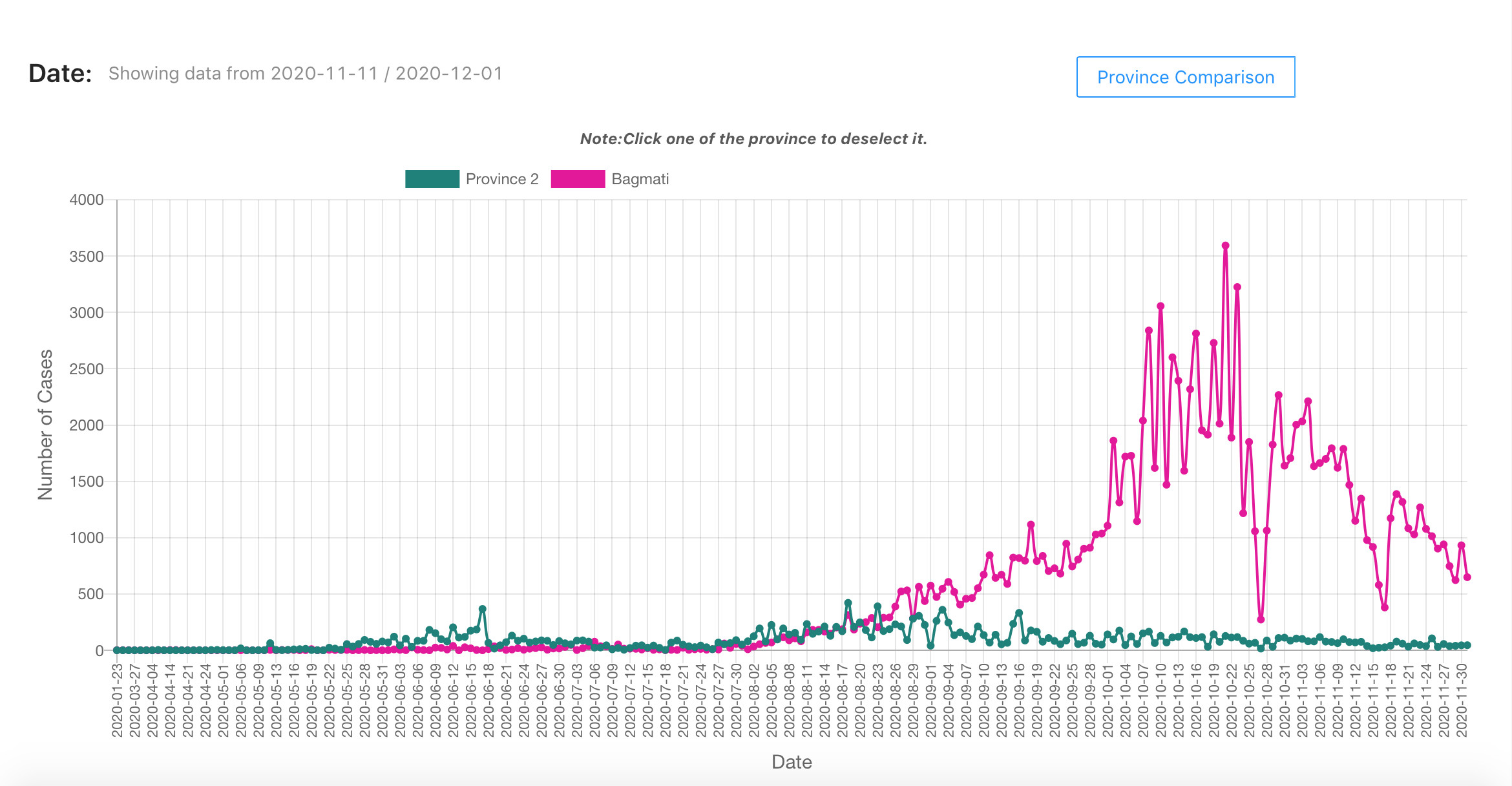Click Bagmati's highest peak point near 3600
This screenshot has height=786, width=1512.
[x=1225, y=246]
